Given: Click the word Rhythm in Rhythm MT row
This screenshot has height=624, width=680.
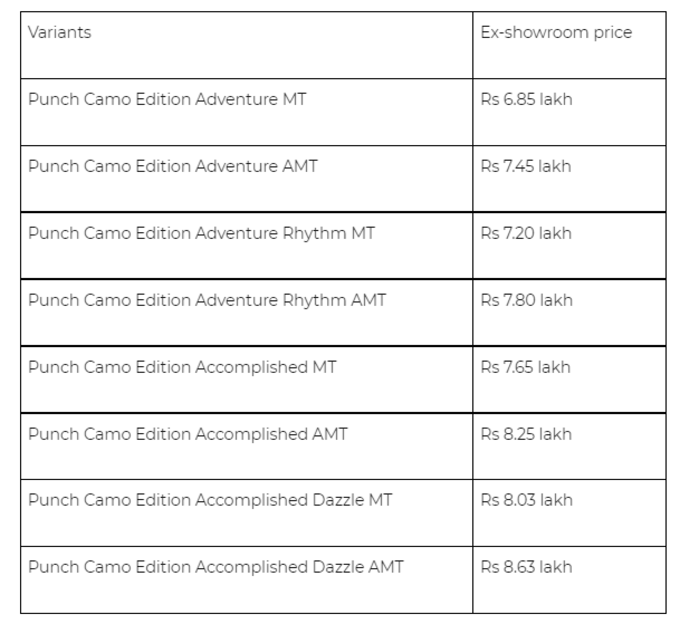Looking at the screenshot, I should click(314, 234).
